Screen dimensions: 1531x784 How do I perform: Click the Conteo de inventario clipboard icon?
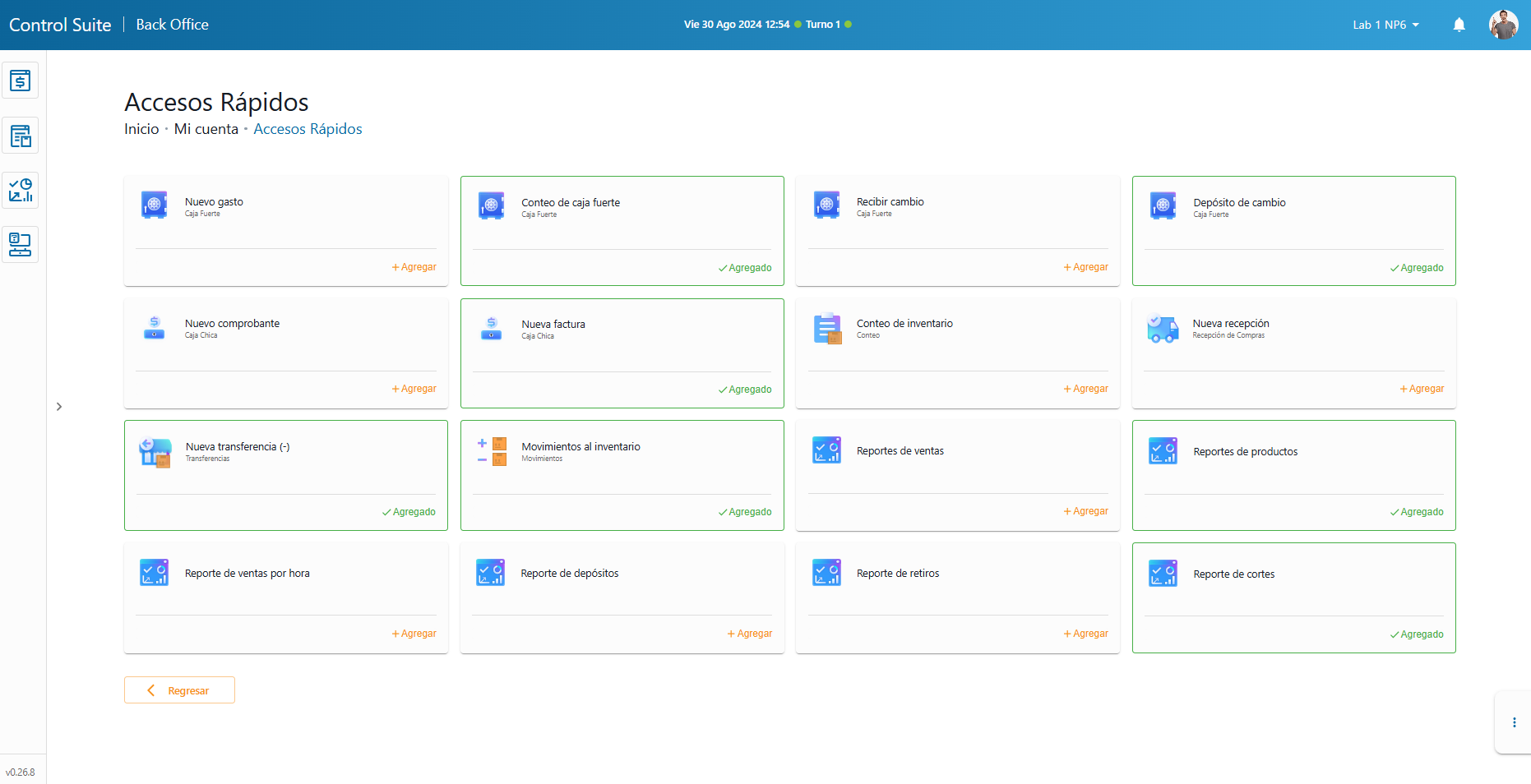click(x=827, y=329)
